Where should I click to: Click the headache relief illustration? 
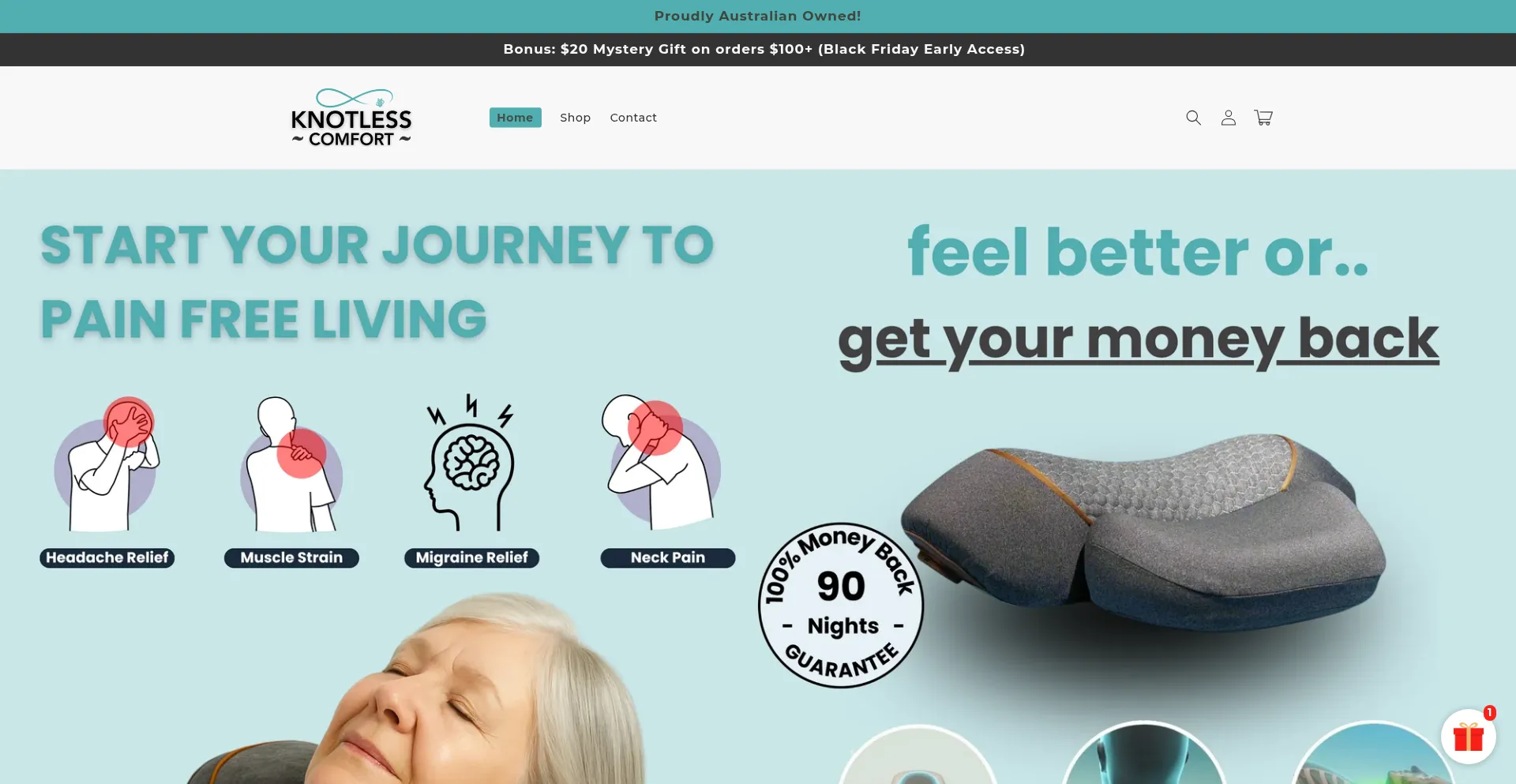tap(107, 463)
